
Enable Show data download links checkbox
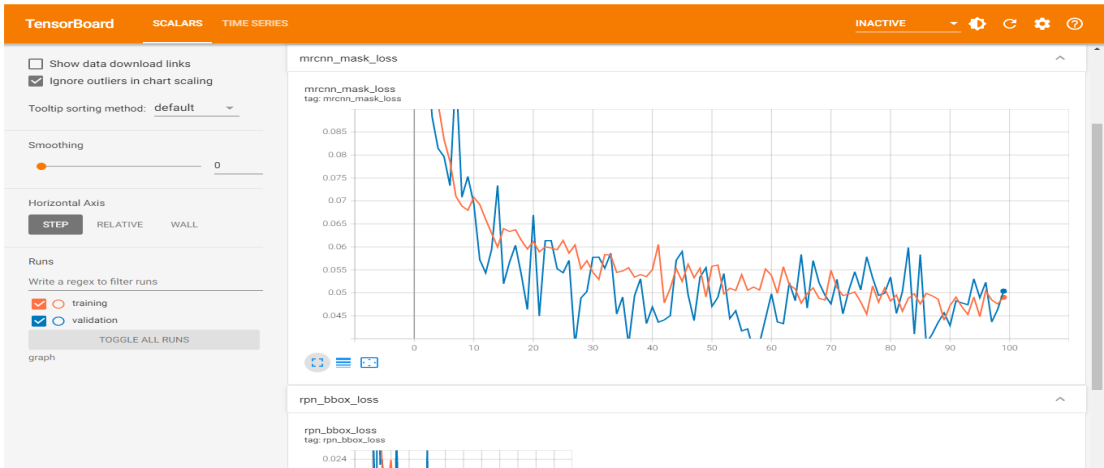pyautogui.click(x=36, y=64)
